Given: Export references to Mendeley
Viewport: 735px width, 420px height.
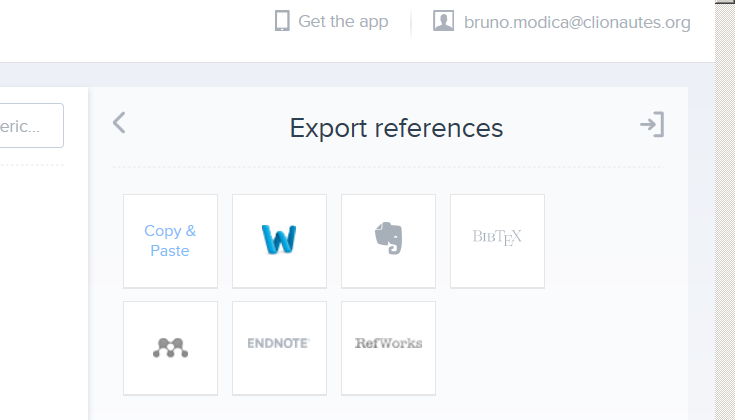Looking at the screenshot, I should pyautogui.click(x=170, y=348).
